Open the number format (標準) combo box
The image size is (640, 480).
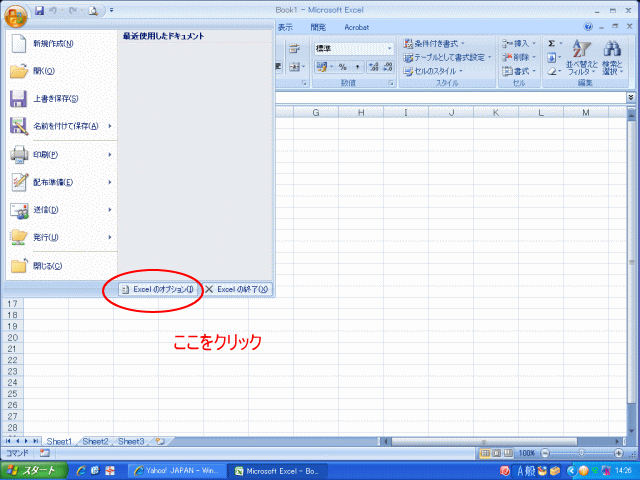coord(354,49)
